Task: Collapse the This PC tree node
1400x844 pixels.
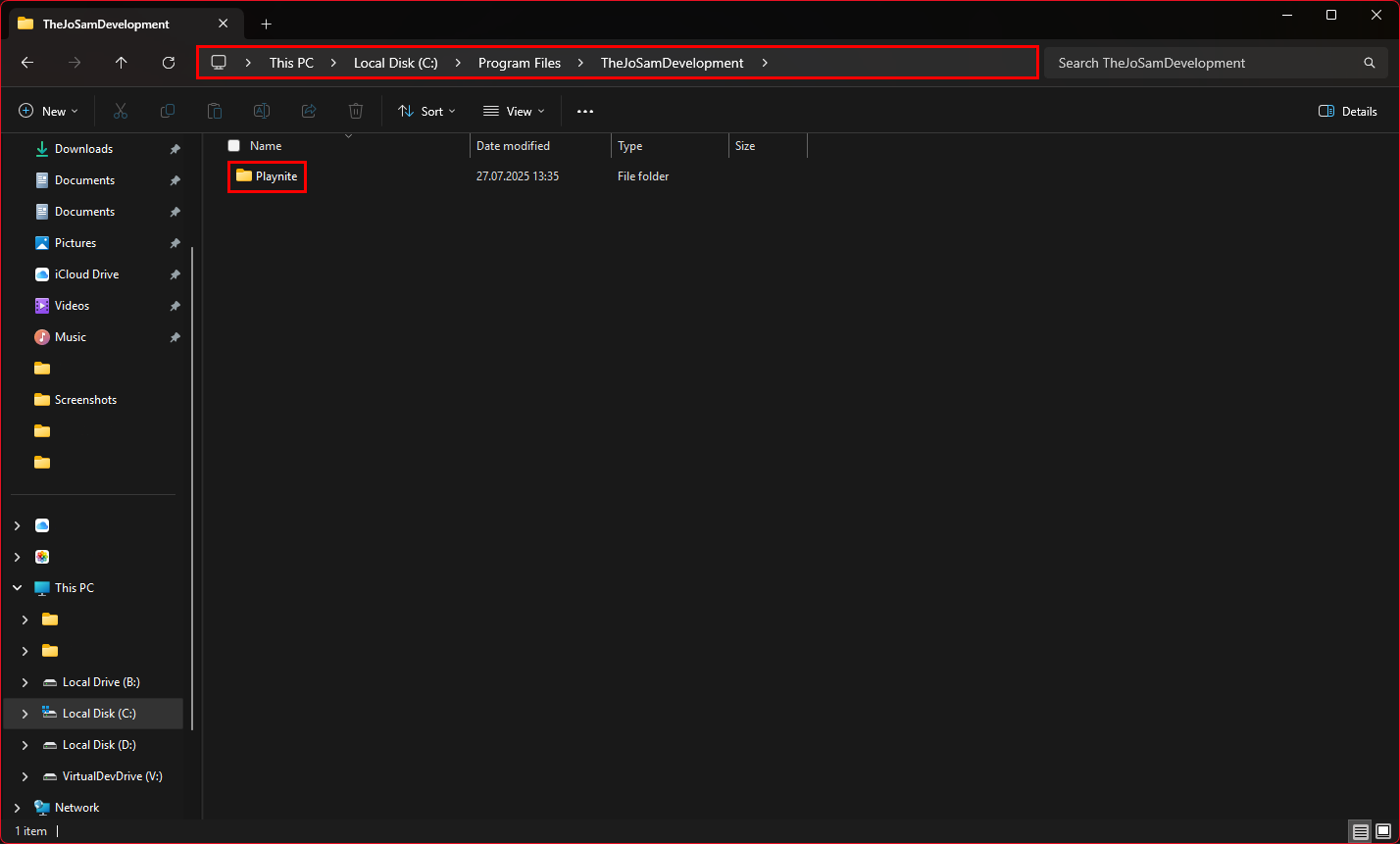Action: coord(16,587)
